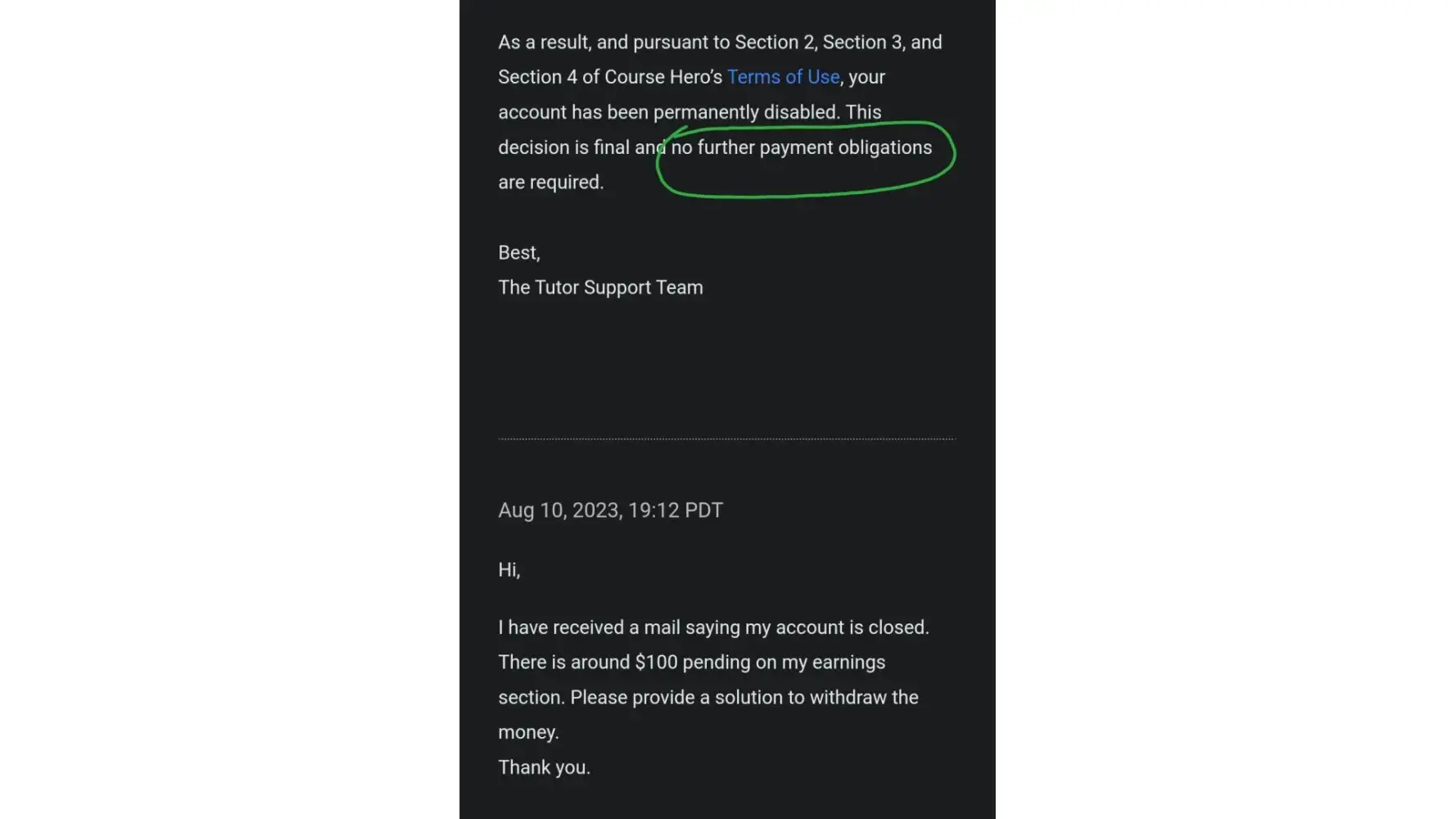Image resolution: width=1456 pixels, height=819 pixels.
Task: Click the 'decision is final' text
Action: coord(563,147)
